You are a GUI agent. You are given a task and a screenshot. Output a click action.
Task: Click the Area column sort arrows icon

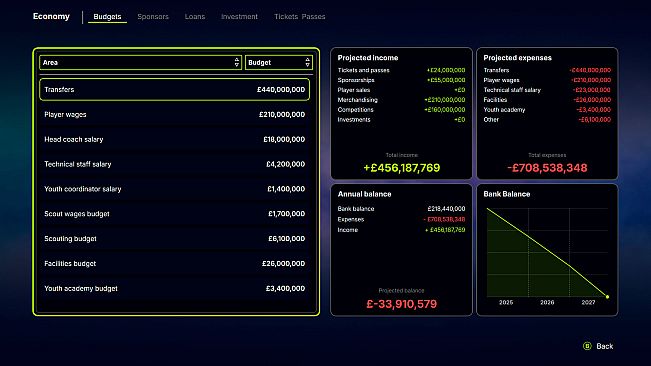tap(237, 63)
